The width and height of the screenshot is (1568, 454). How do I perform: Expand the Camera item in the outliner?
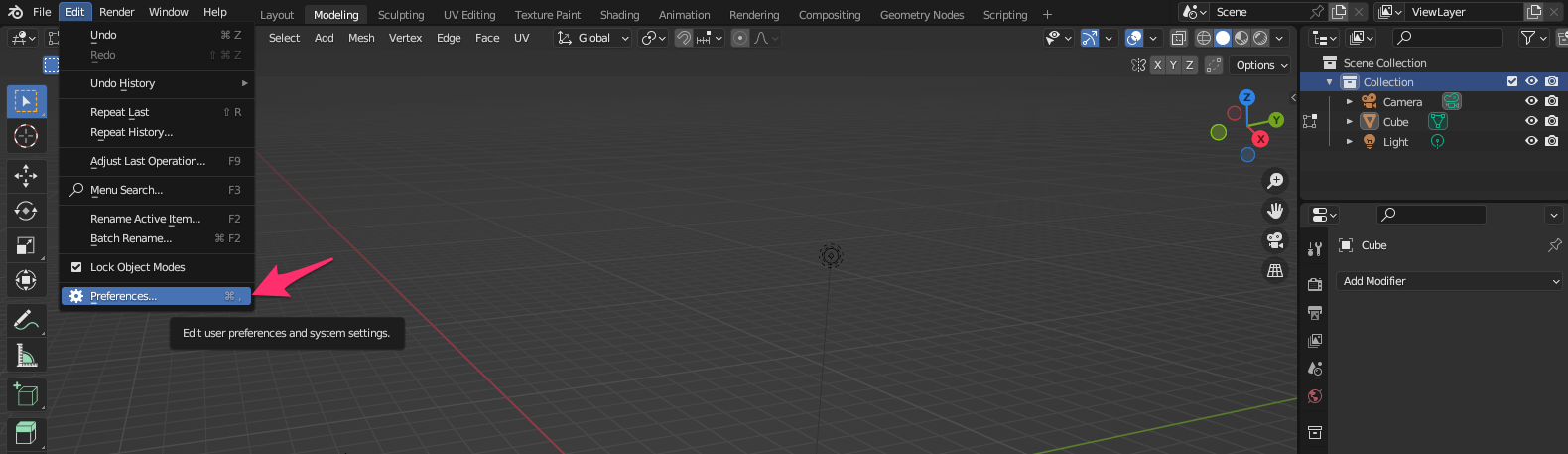click(x=1350, y=102)
